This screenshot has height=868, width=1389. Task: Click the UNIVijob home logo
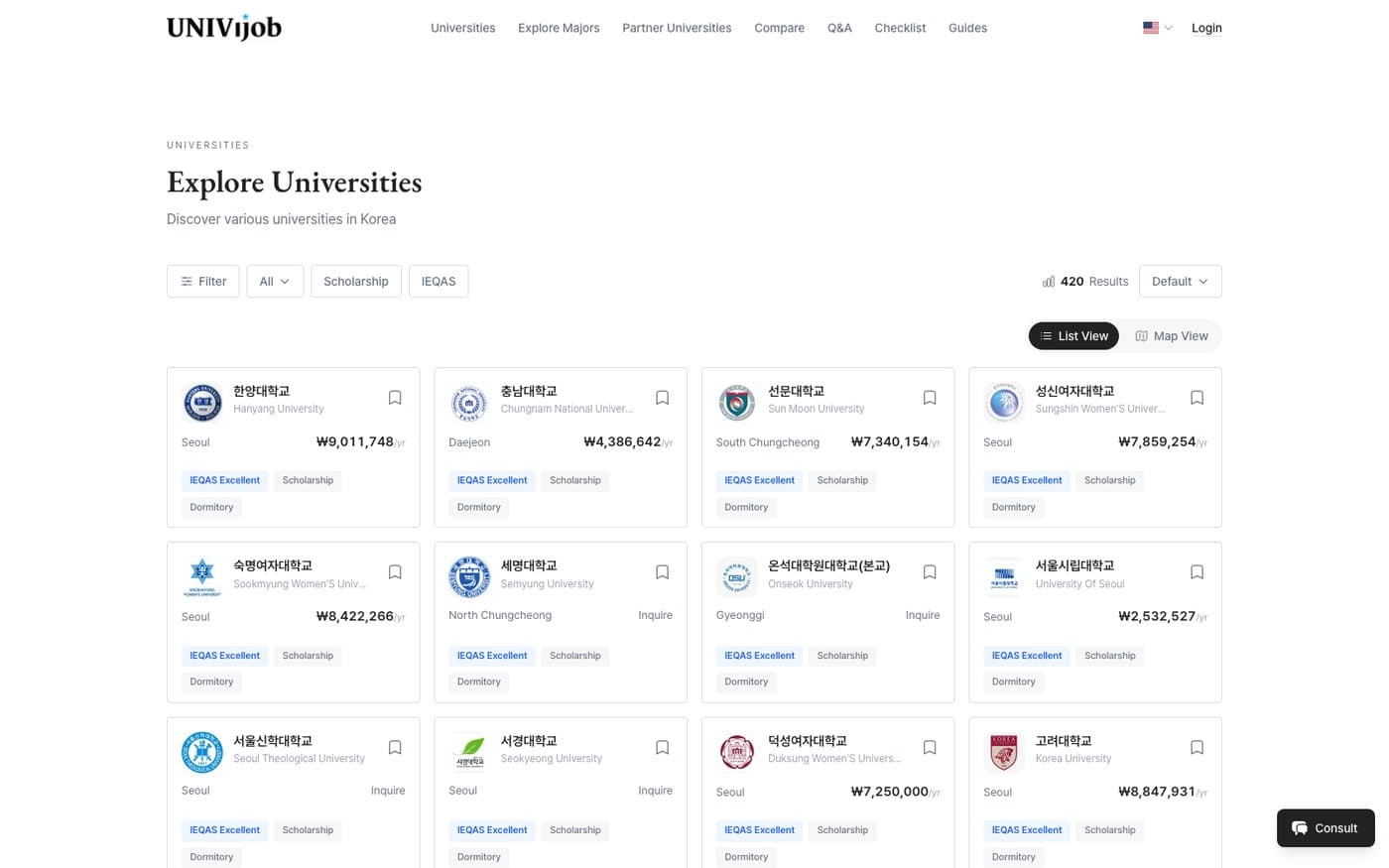point(224,28)
